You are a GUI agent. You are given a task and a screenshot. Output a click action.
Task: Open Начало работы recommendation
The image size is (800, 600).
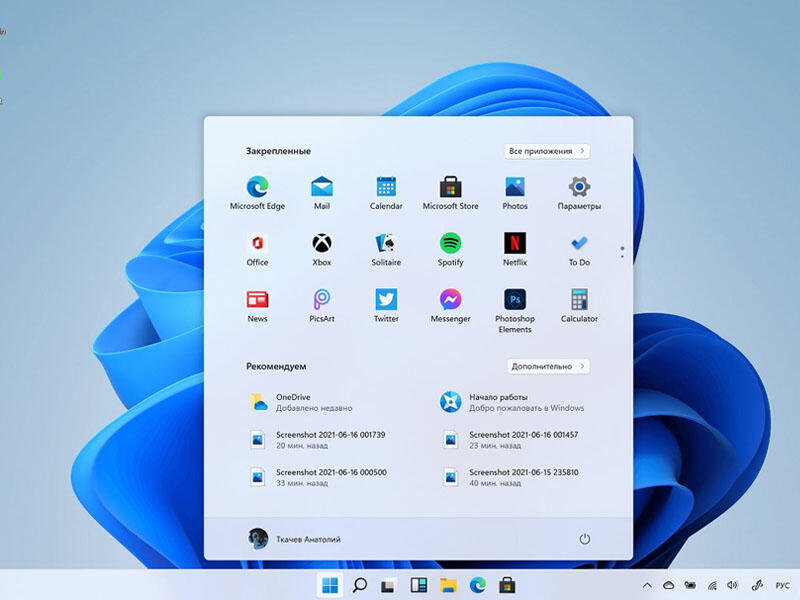pos(512,402)
